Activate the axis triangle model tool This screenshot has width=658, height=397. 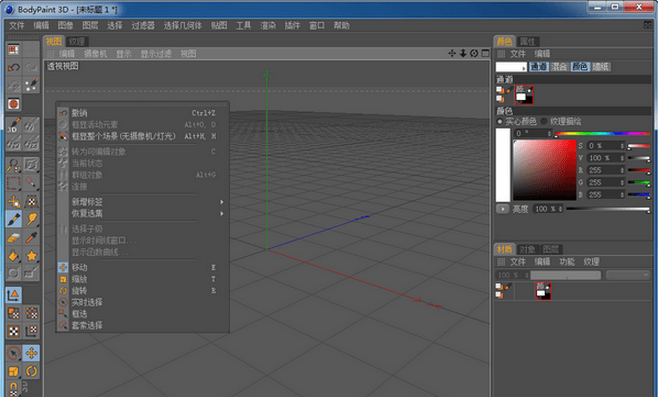pyautogui.click(x=13, y=295)
